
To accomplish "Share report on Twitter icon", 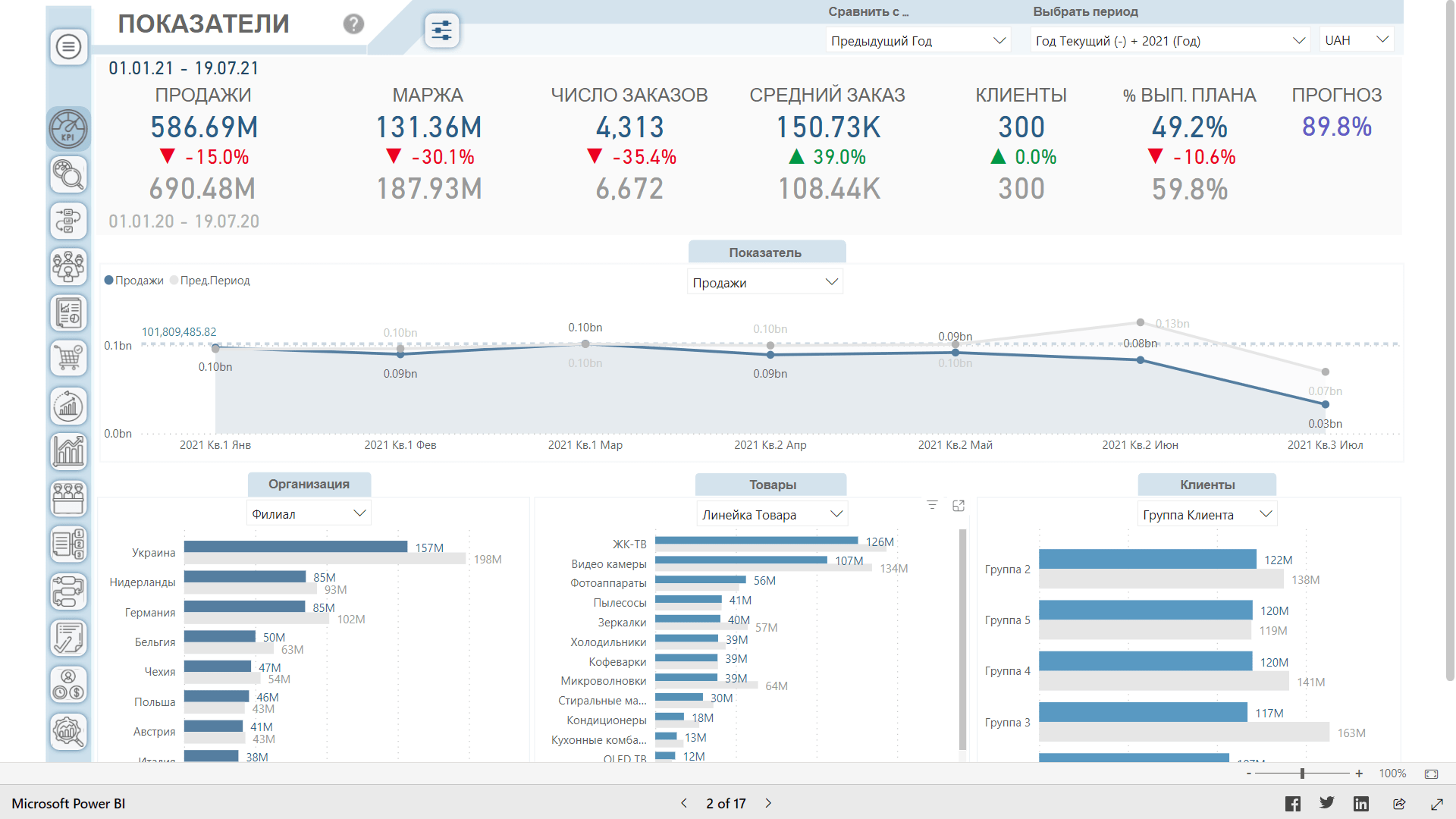I will [x=1327, y=803].
